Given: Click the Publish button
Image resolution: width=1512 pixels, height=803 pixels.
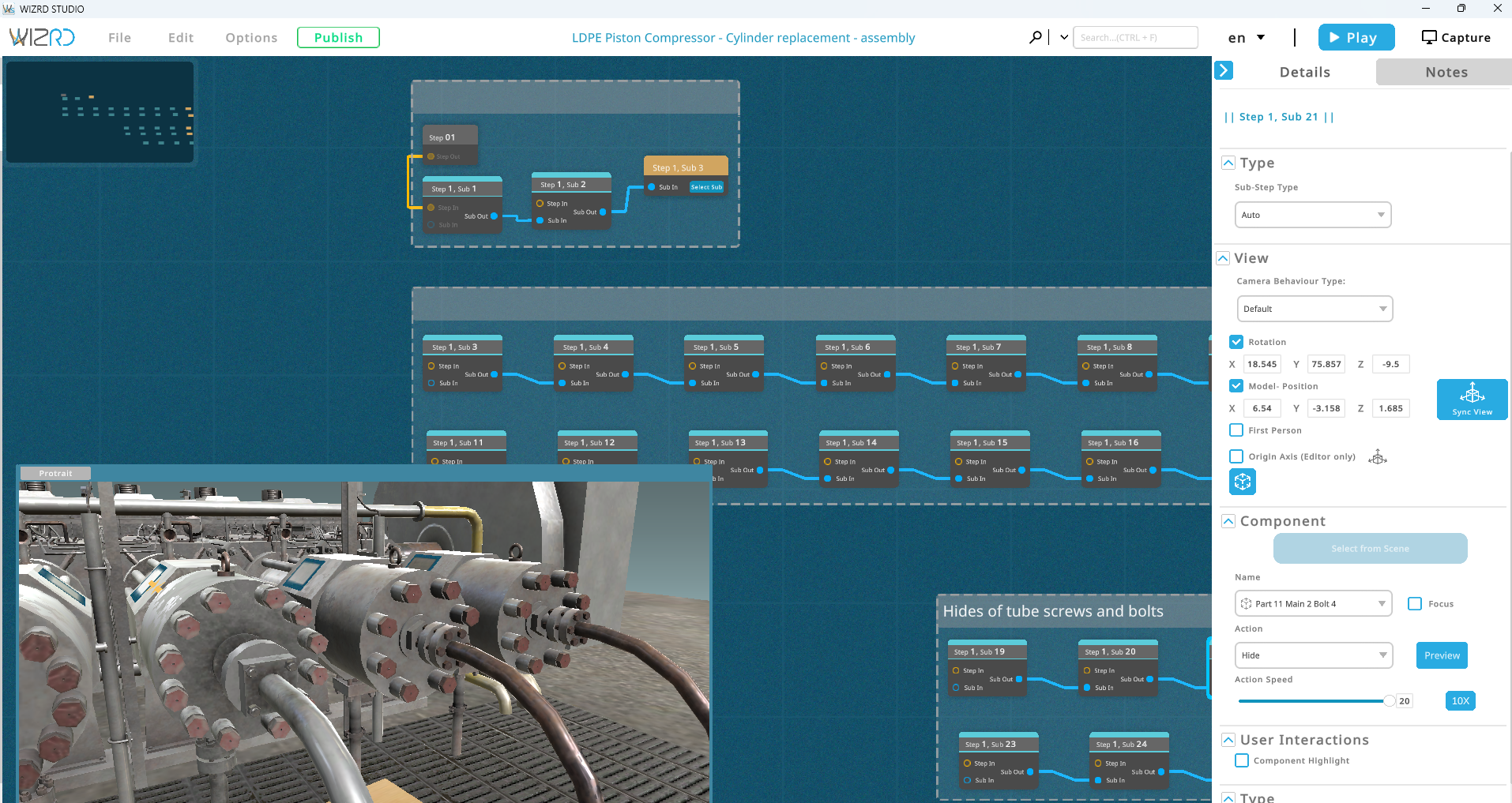Looking at the screenshot, I should click(338, 37).
